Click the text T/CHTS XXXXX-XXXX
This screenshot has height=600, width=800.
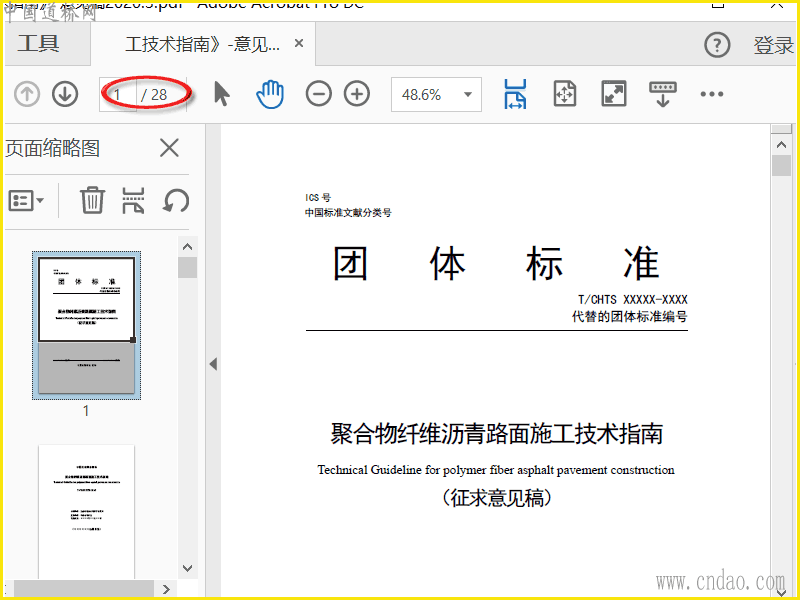tap(633, 299)
